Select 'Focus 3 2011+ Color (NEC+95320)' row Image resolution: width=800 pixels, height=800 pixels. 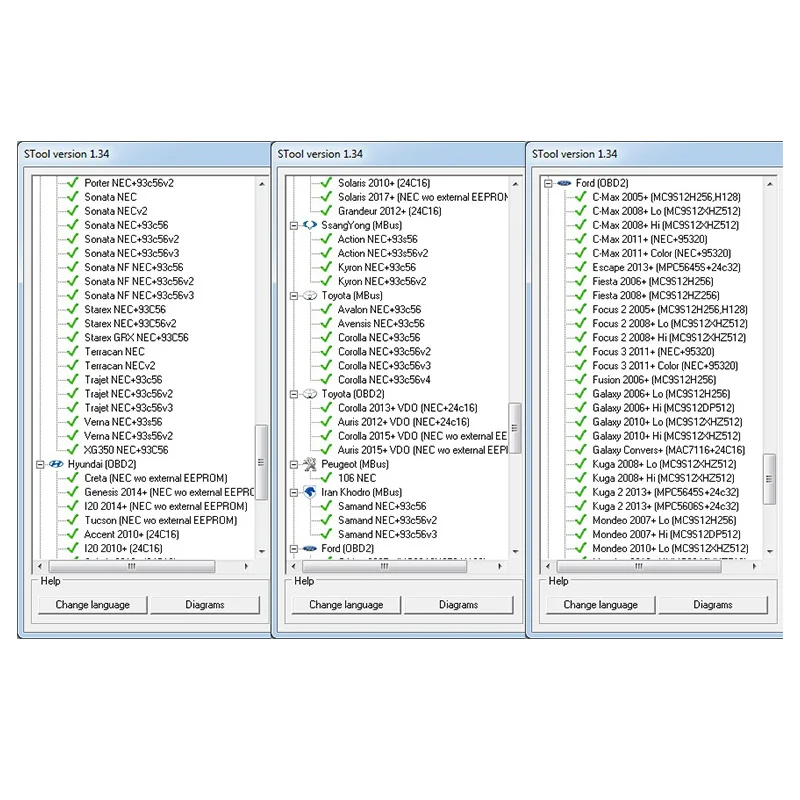click(665, 366)
